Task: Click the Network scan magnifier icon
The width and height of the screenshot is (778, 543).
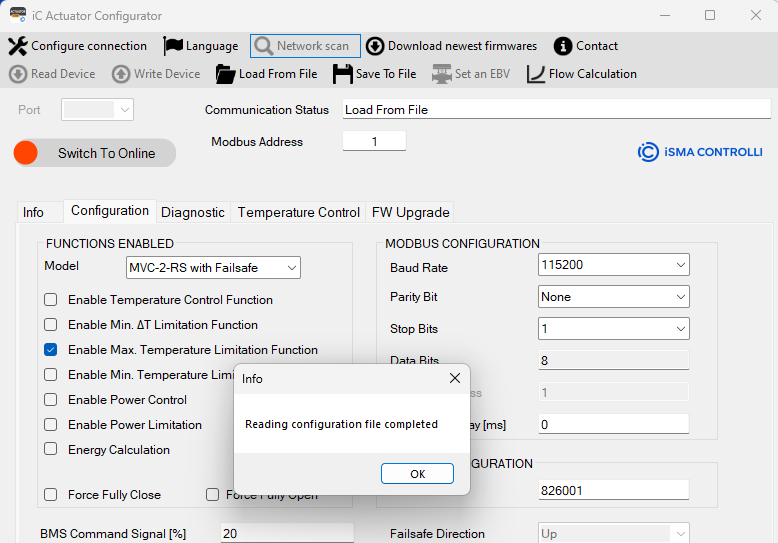Action: tap(263, 46)
